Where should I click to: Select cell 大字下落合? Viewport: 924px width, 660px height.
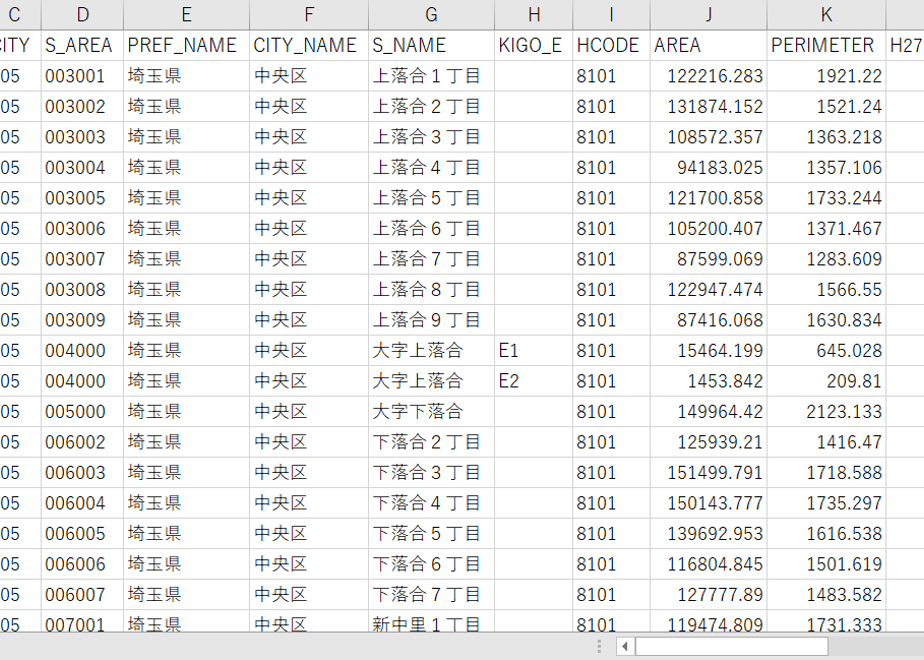point(431,411)
